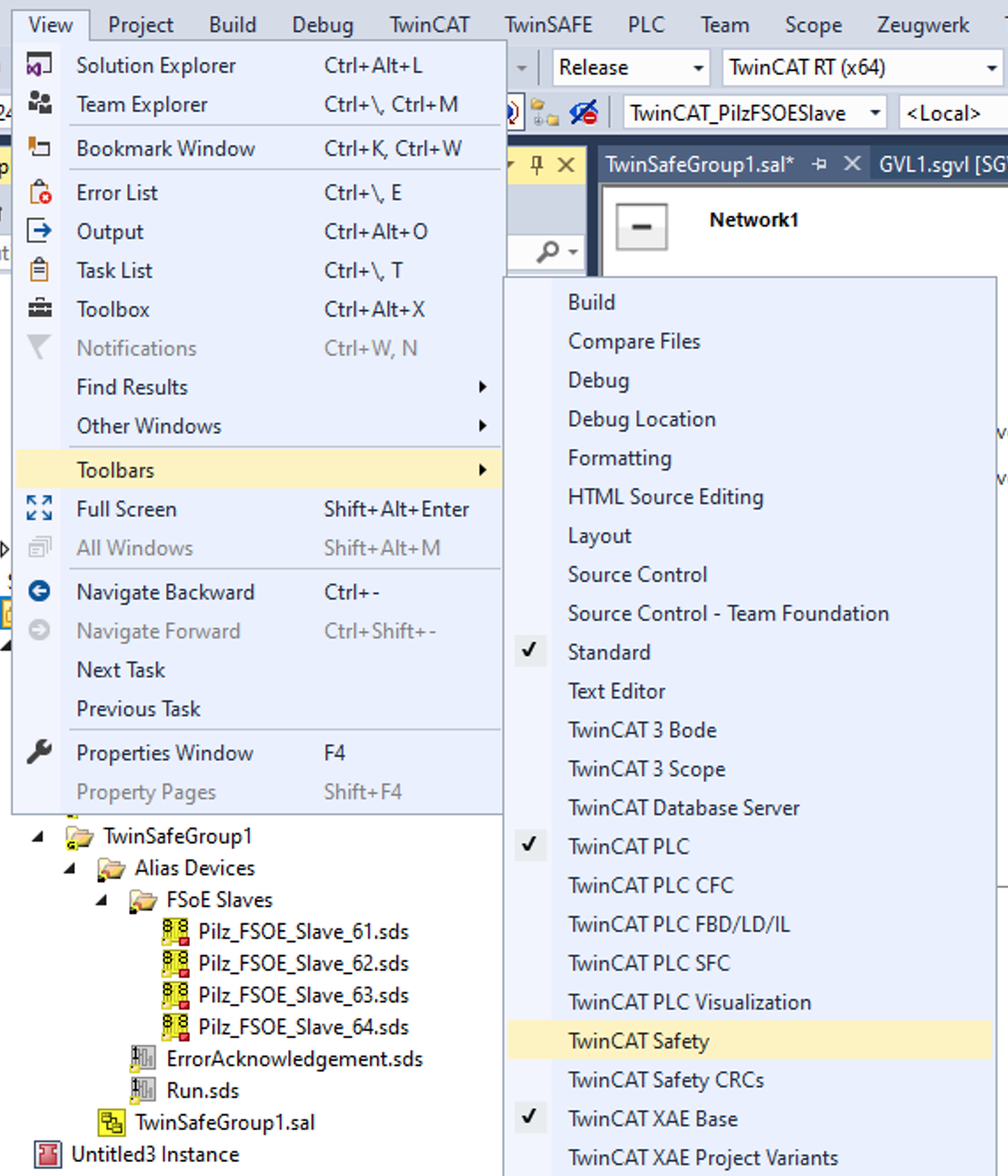Select Untitled3 Instance in the tree
This screenshot has height=1176, width=1008.
156,1154
